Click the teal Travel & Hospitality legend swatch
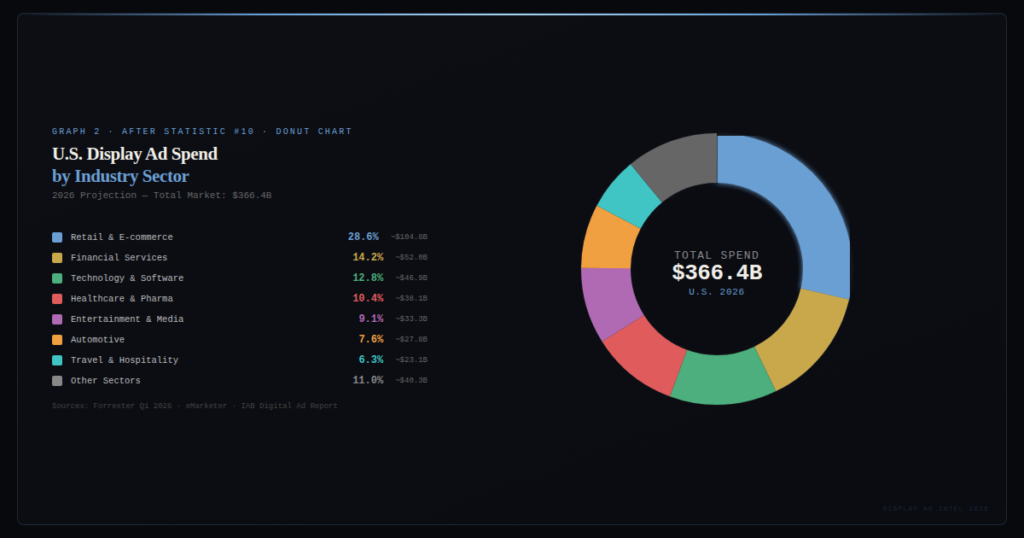Viewport: 1024px width, 538px height. pyautogui.click(x=57, y=360)
